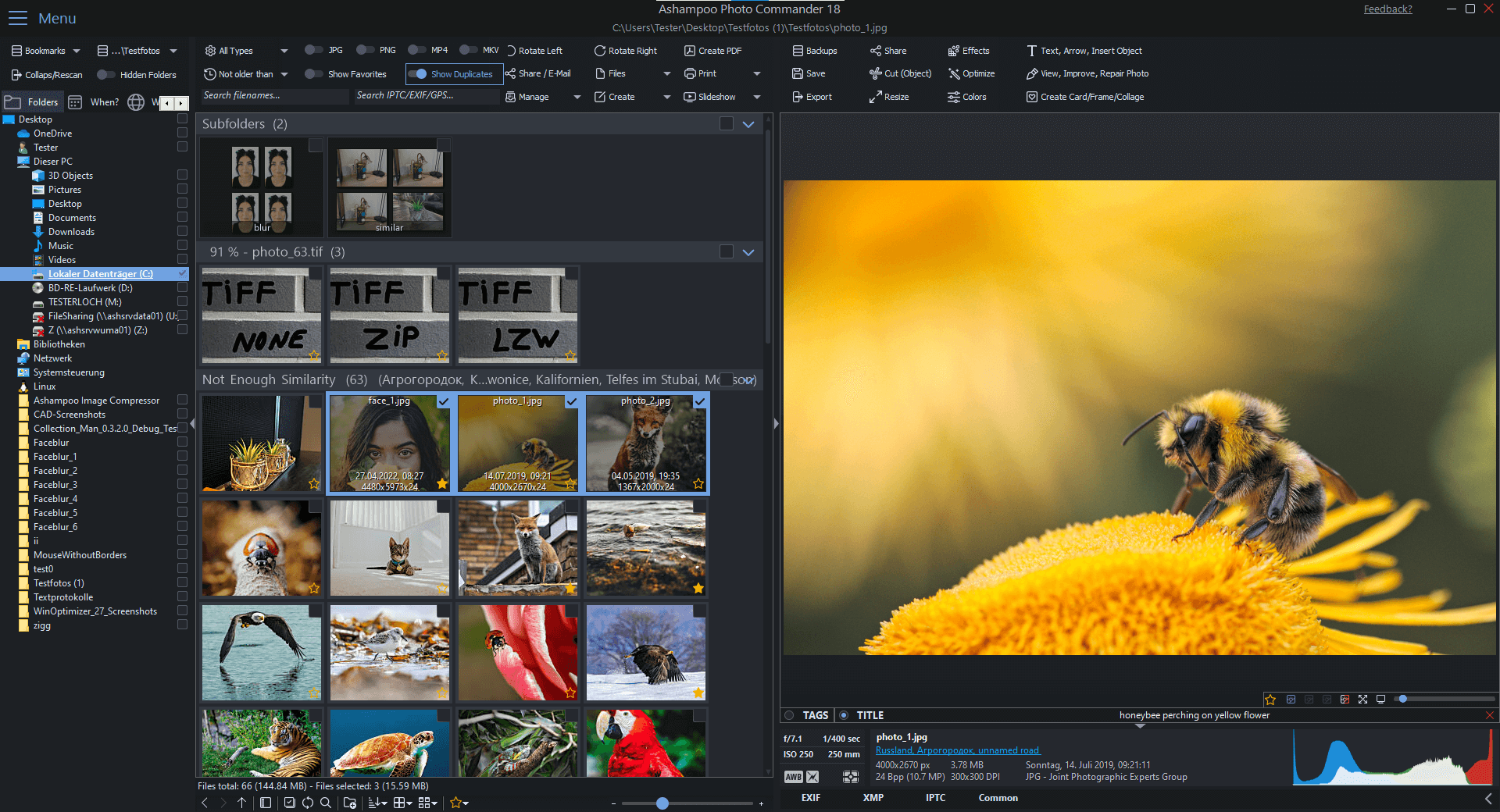Image resolution: width=1500 pixels, height=812 pixels.
Task: Open the Backups panel
Action: [815, 50]
